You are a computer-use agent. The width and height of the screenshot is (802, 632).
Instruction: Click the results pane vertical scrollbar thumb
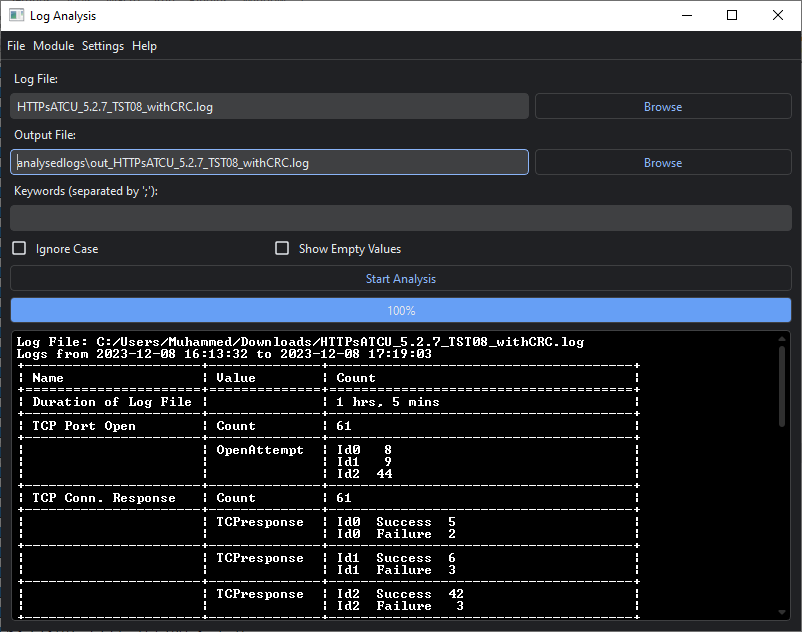(782, 386)
